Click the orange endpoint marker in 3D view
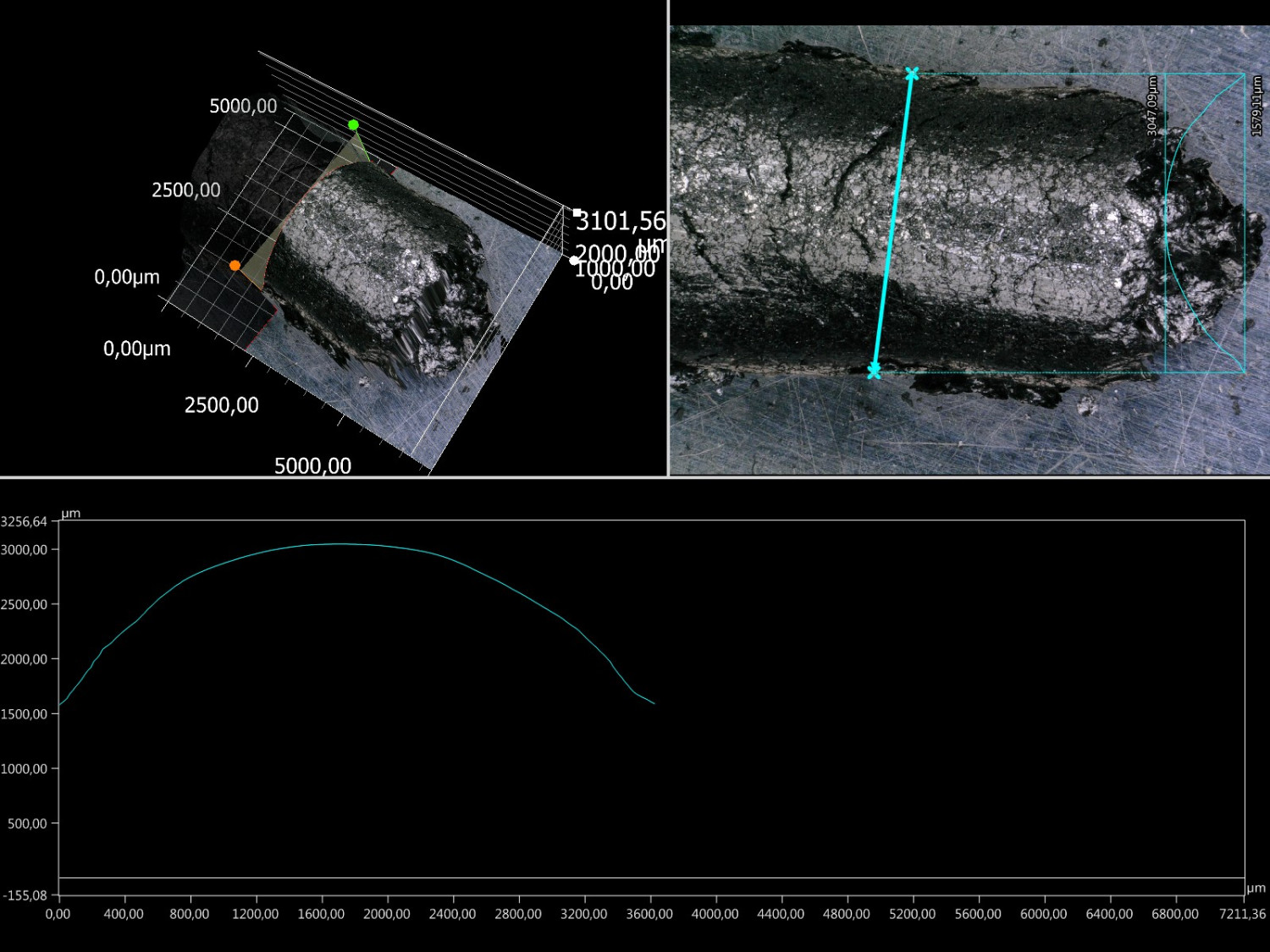1270x952 pixels. point(235,266)
